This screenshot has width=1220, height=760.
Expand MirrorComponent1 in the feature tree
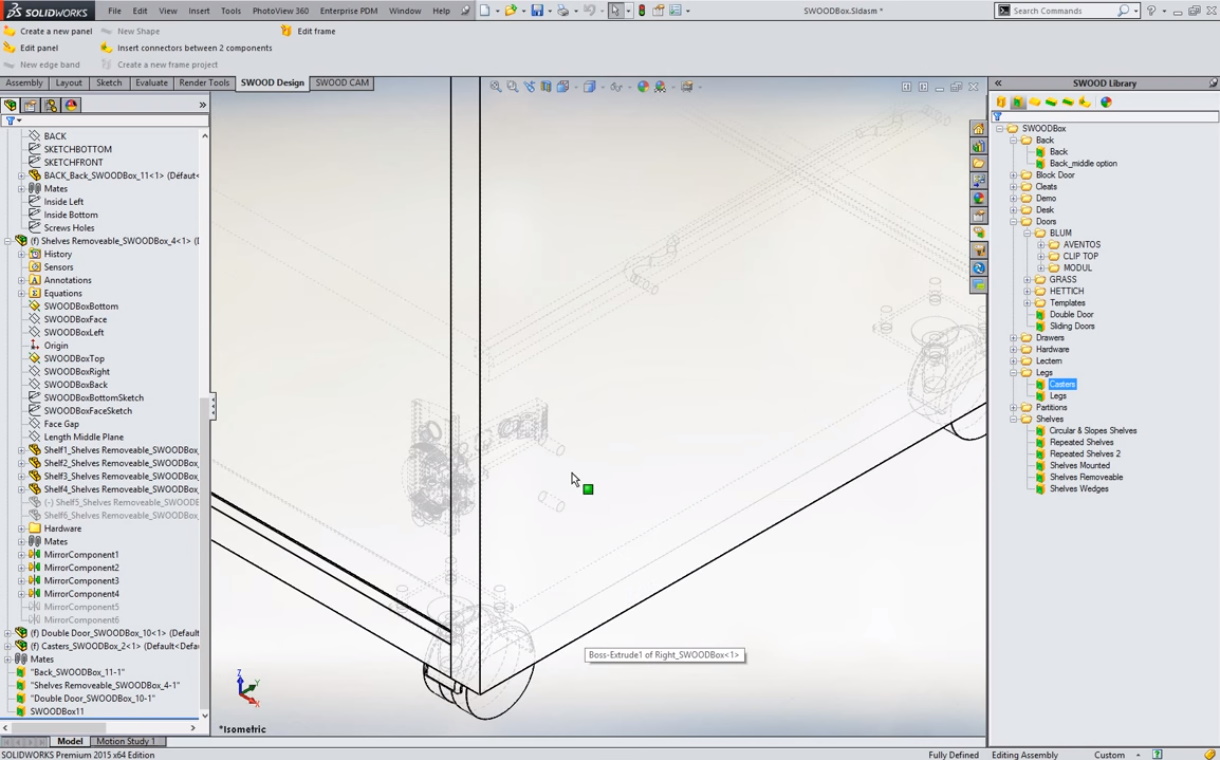pyautogui.click(x=21, y=554)
